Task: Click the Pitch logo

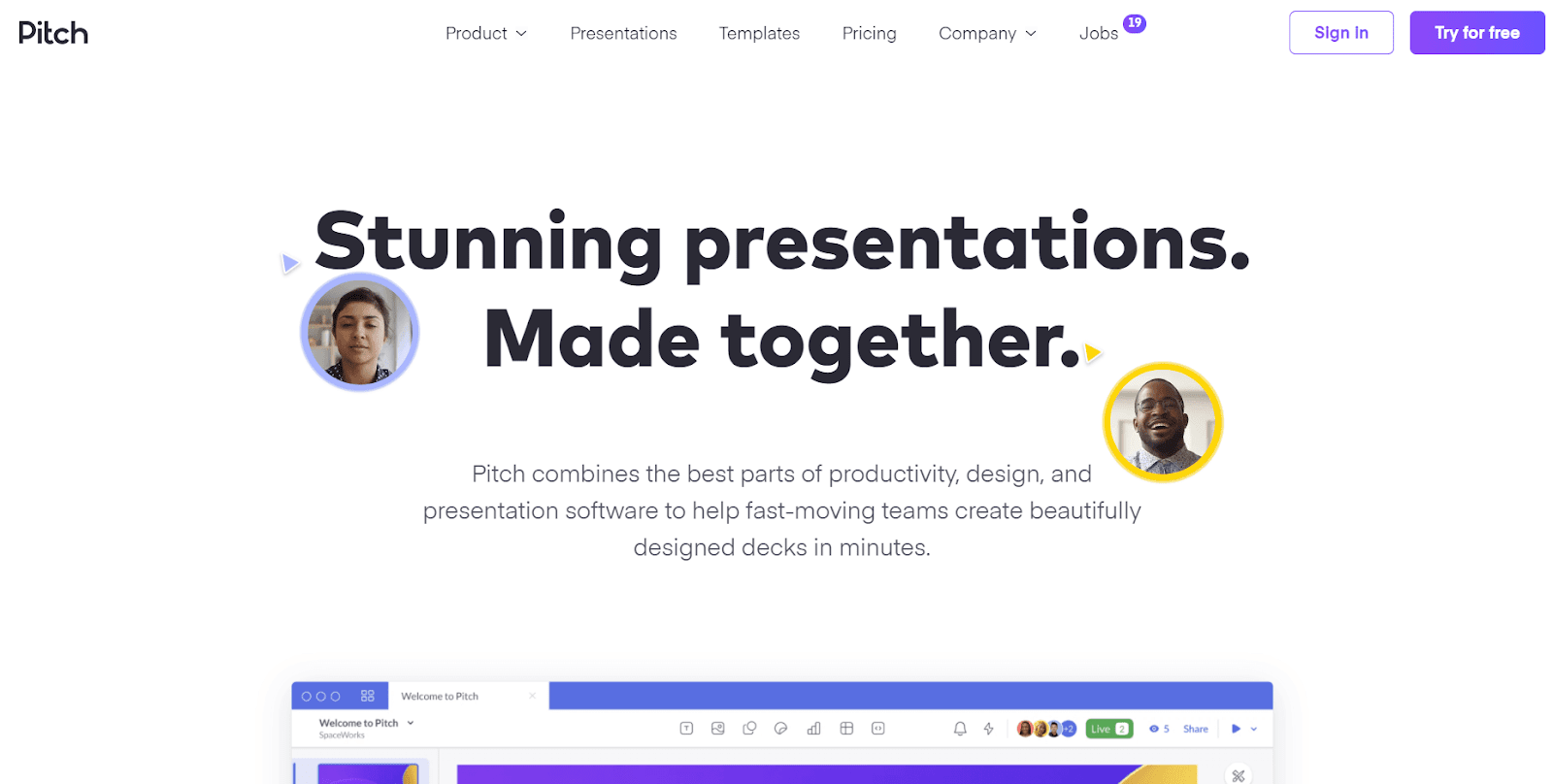Action: [53, 33]
